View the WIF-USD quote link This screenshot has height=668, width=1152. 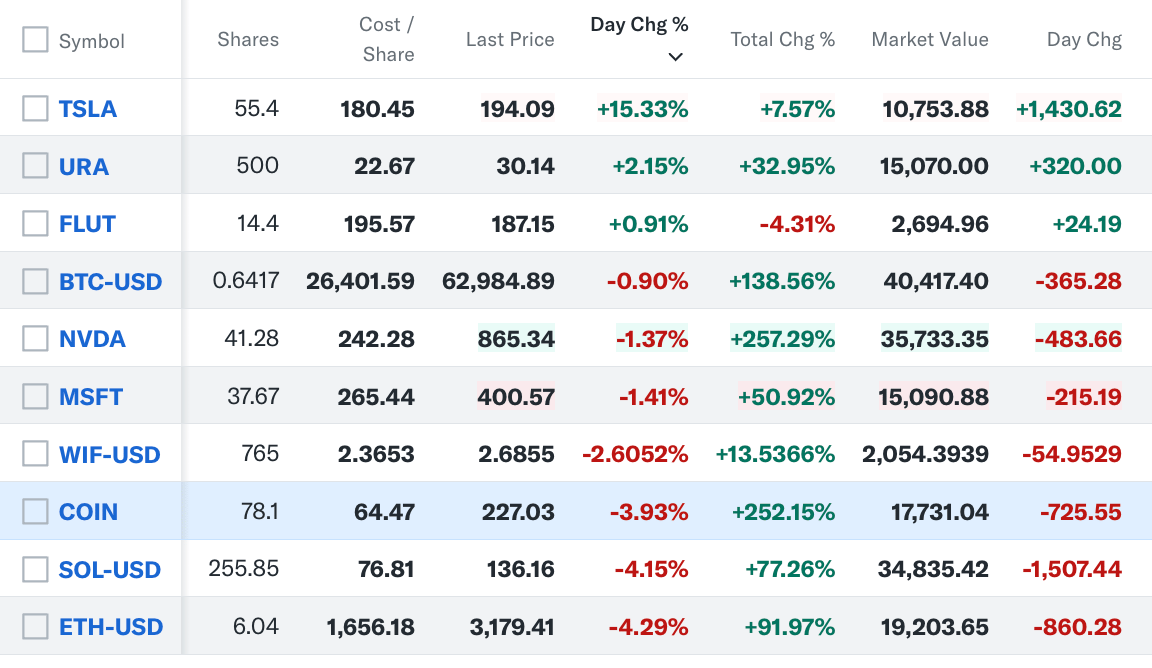point(110,455)
